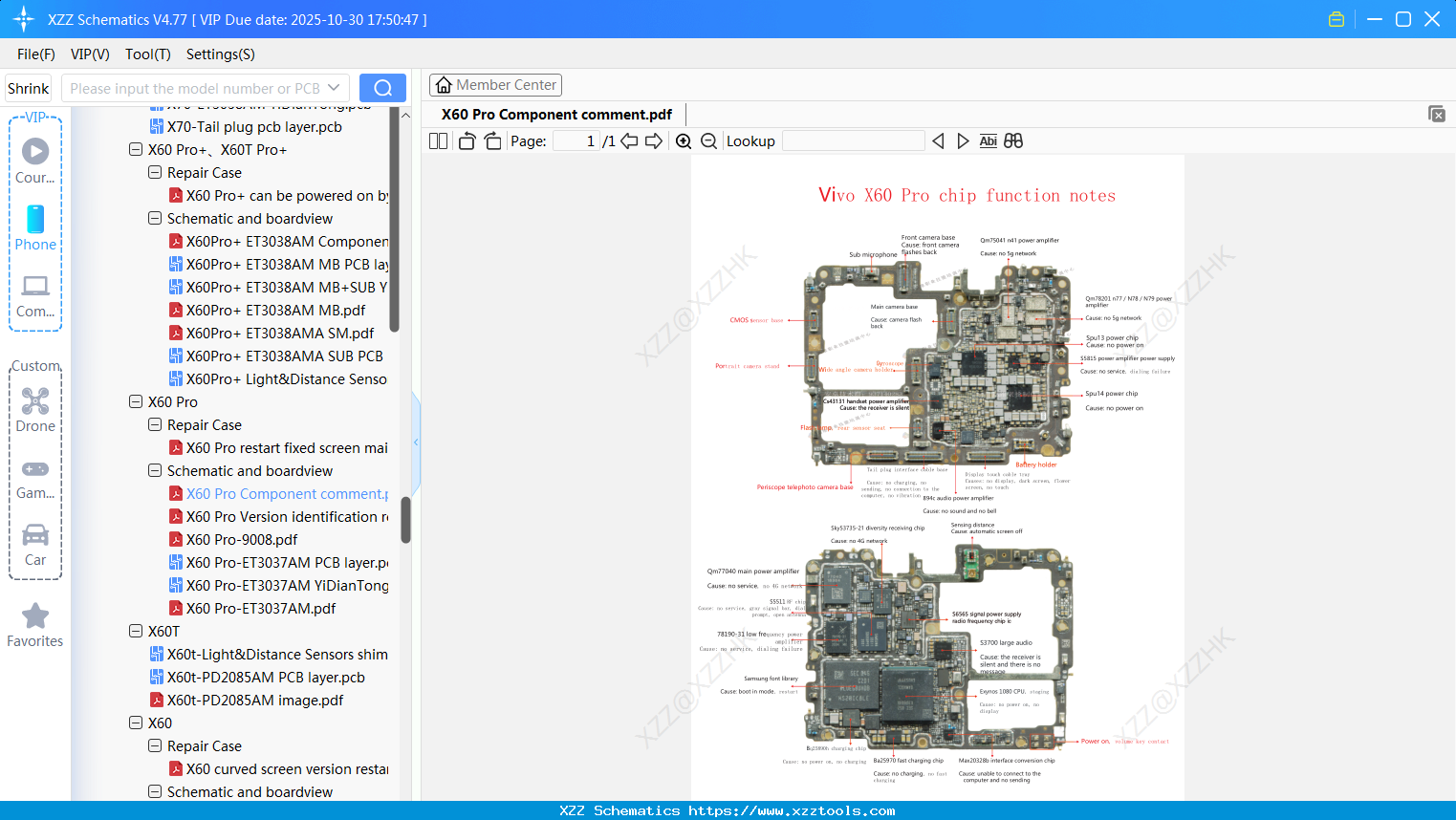The width and height of the screenshot is (1456, 820).
Task: Select X60 Pro Component comment in the tree
Action: point(278,494)
